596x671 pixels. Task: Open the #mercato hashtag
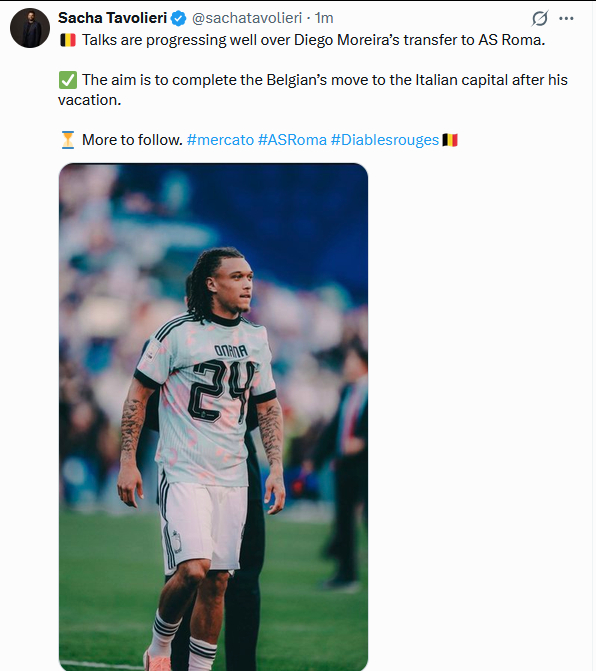coord(220,140)
